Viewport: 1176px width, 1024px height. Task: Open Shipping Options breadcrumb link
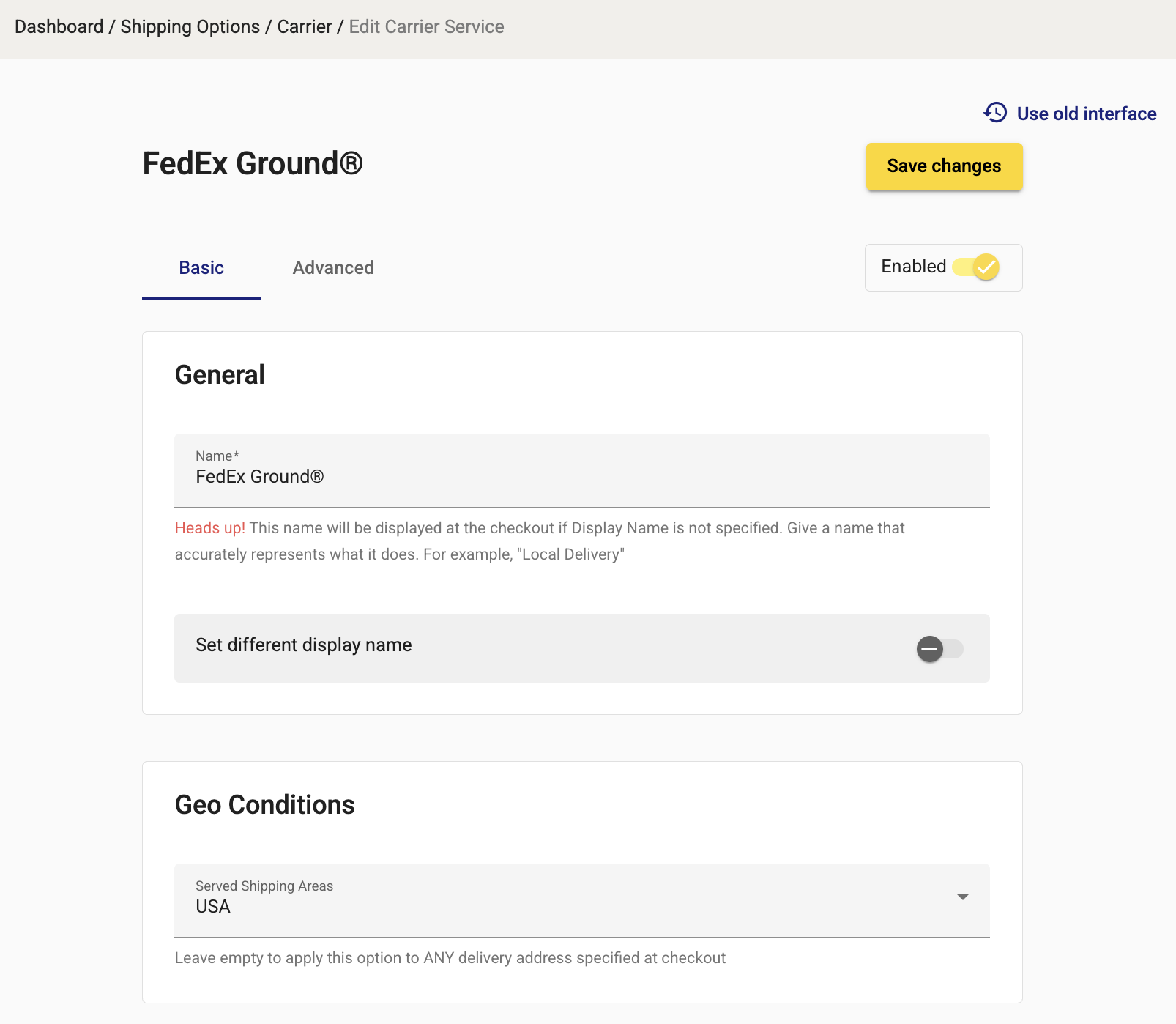pos(190,27)
